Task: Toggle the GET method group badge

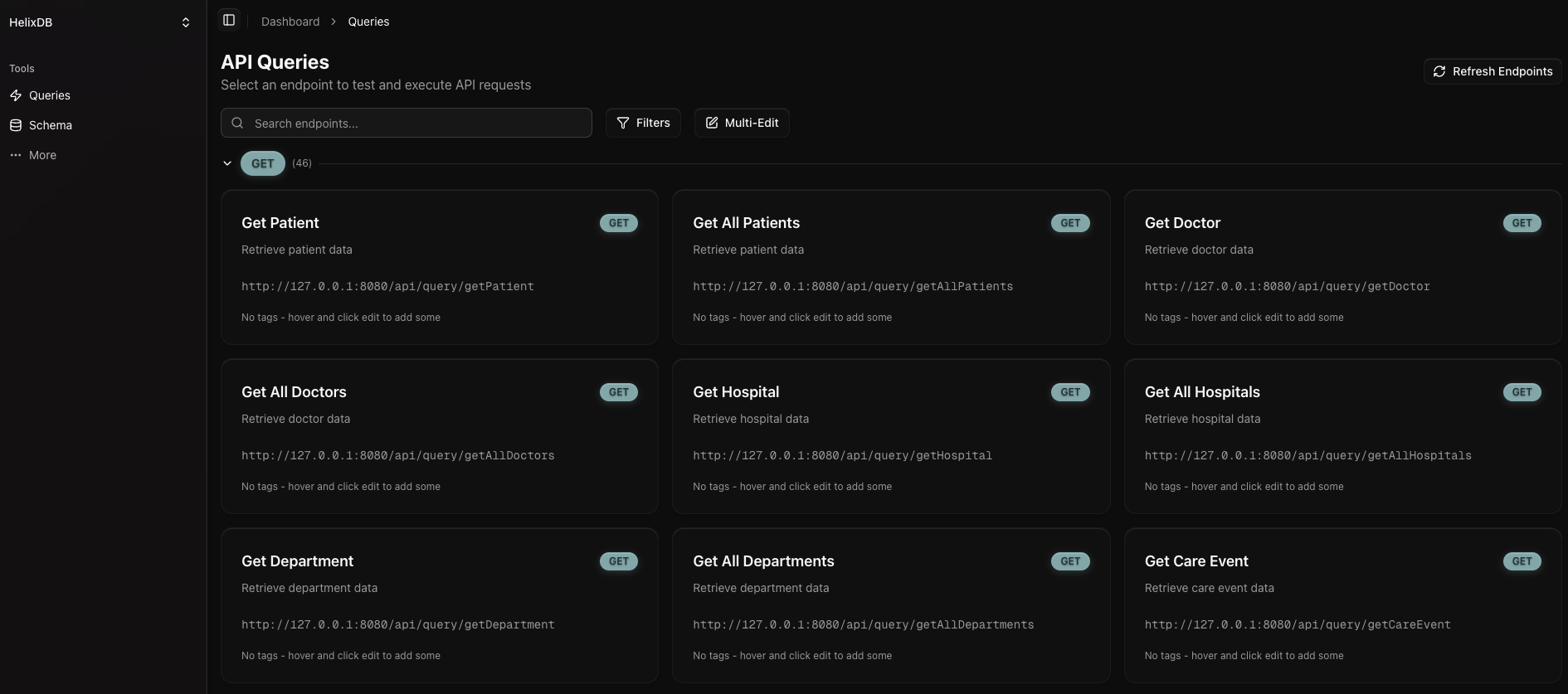Action: click(263, 163)
